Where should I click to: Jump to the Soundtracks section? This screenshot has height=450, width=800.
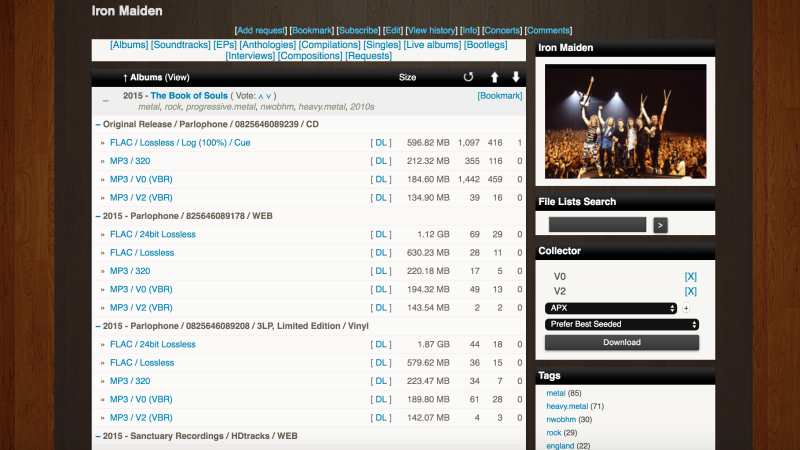coord(181,45)
